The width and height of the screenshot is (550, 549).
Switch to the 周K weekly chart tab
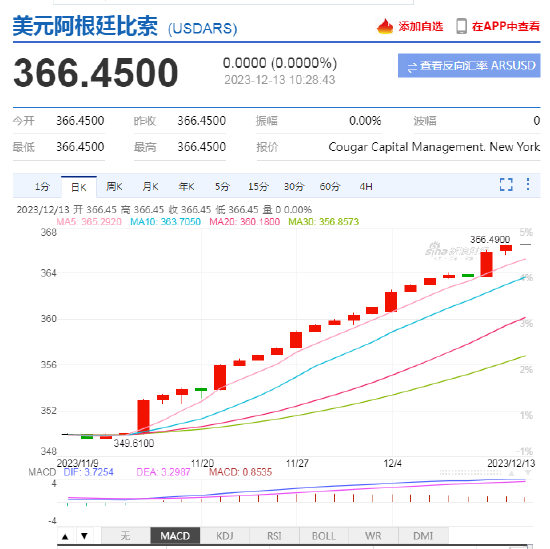[114, 187]
